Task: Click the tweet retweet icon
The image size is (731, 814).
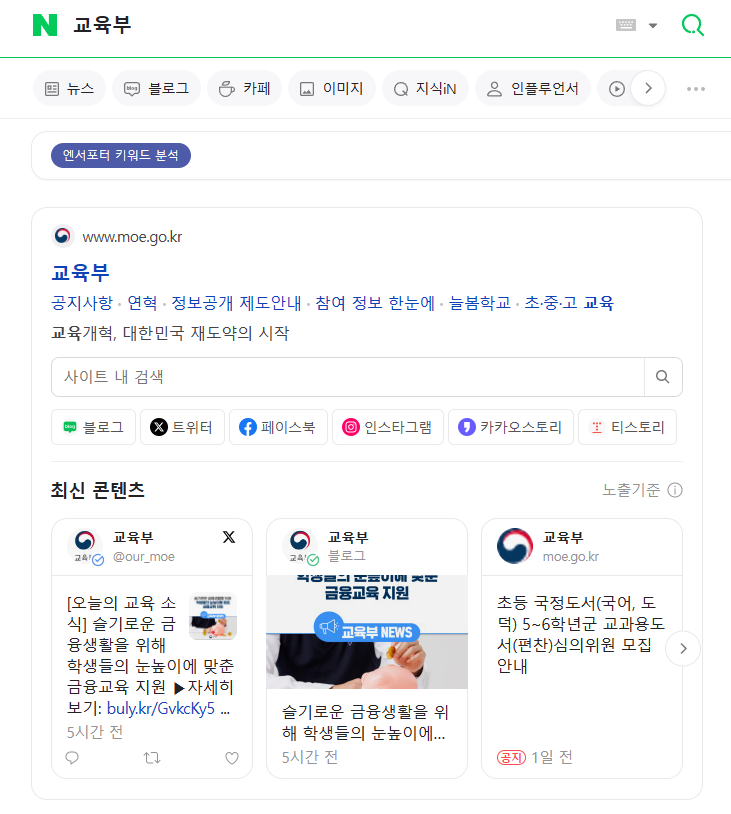Action: coord(152,758)
